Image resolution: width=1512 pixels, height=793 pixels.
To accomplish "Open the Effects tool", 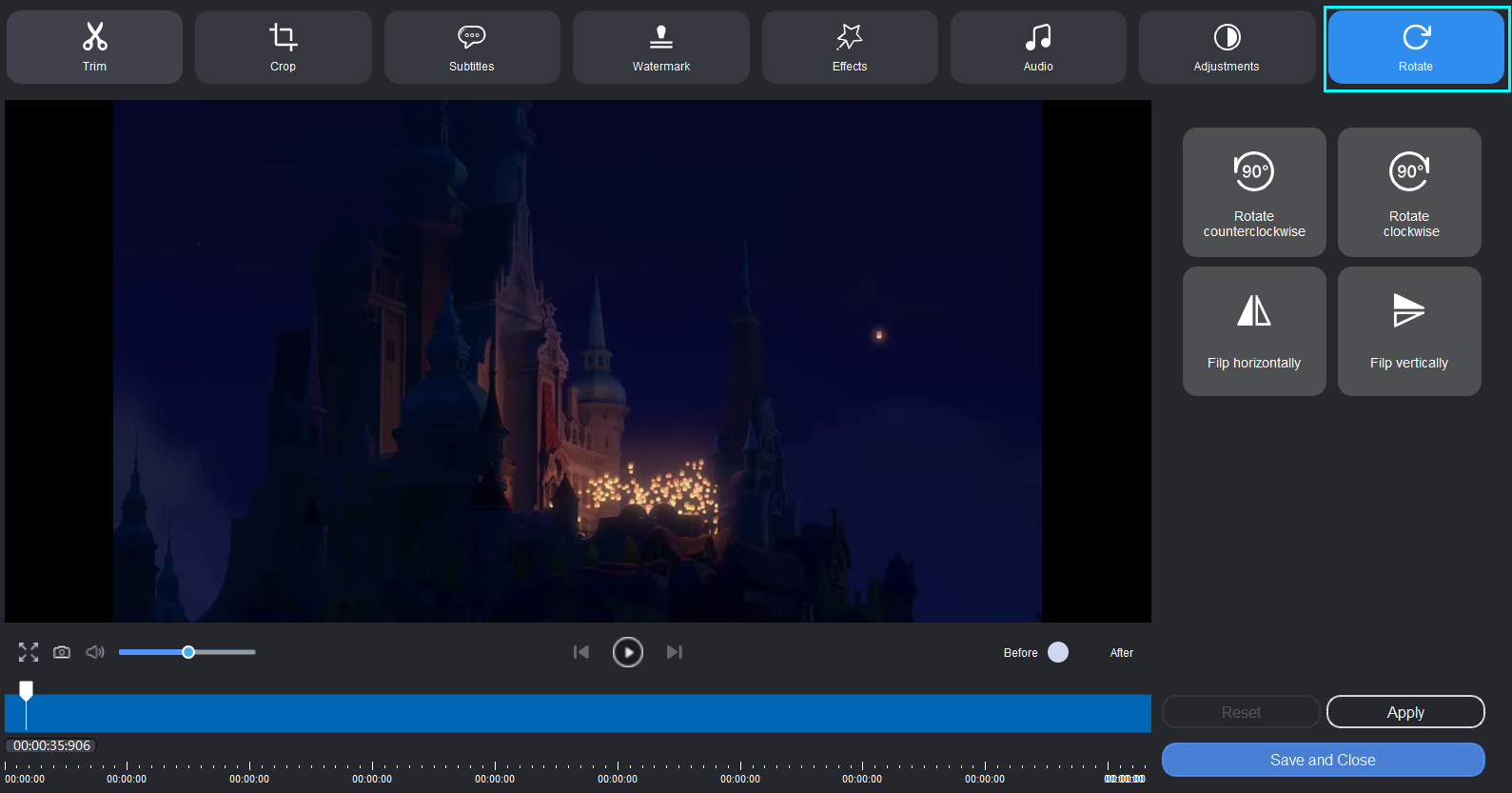I will coord(850,47).
